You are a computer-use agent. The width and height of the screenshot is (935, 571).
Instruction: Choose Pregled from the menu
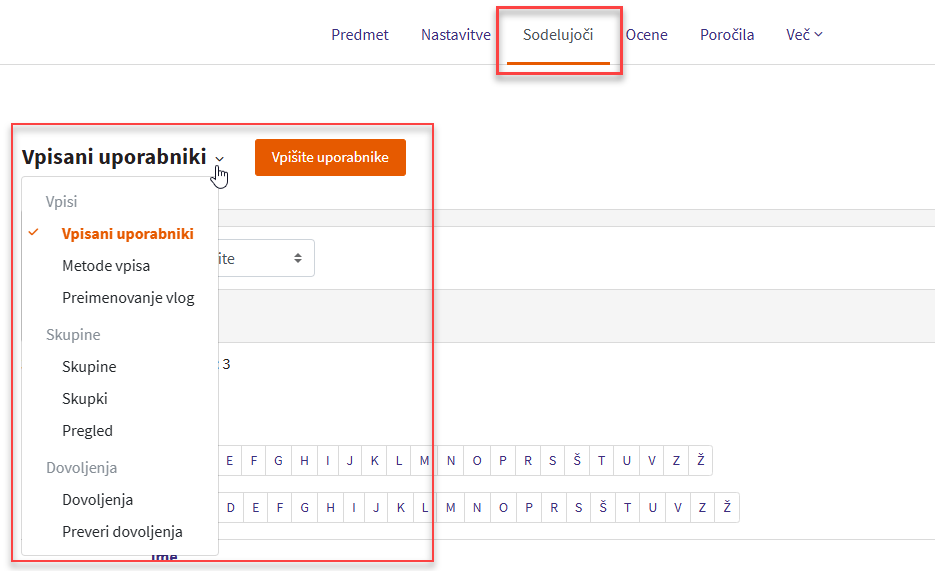87,431
